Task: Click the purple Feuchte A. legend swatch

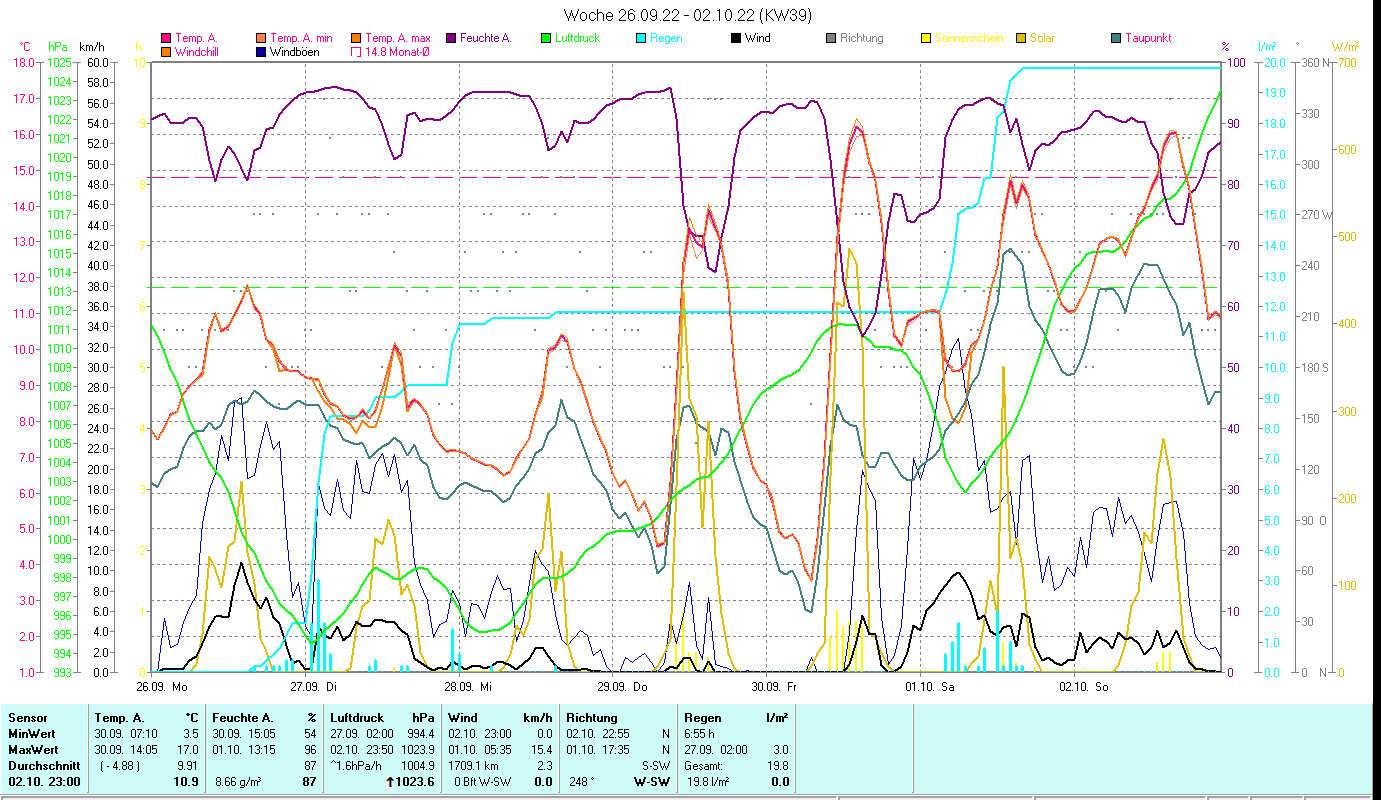Action: (451, 38)
